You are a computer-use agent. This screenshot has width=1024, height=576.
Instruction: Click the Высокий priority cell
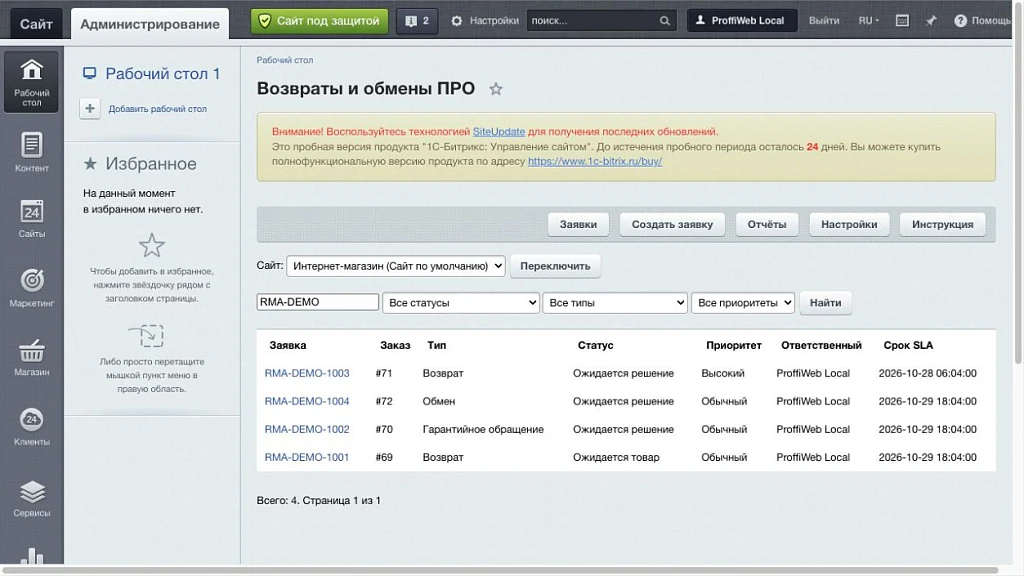[x=723, y=373]
